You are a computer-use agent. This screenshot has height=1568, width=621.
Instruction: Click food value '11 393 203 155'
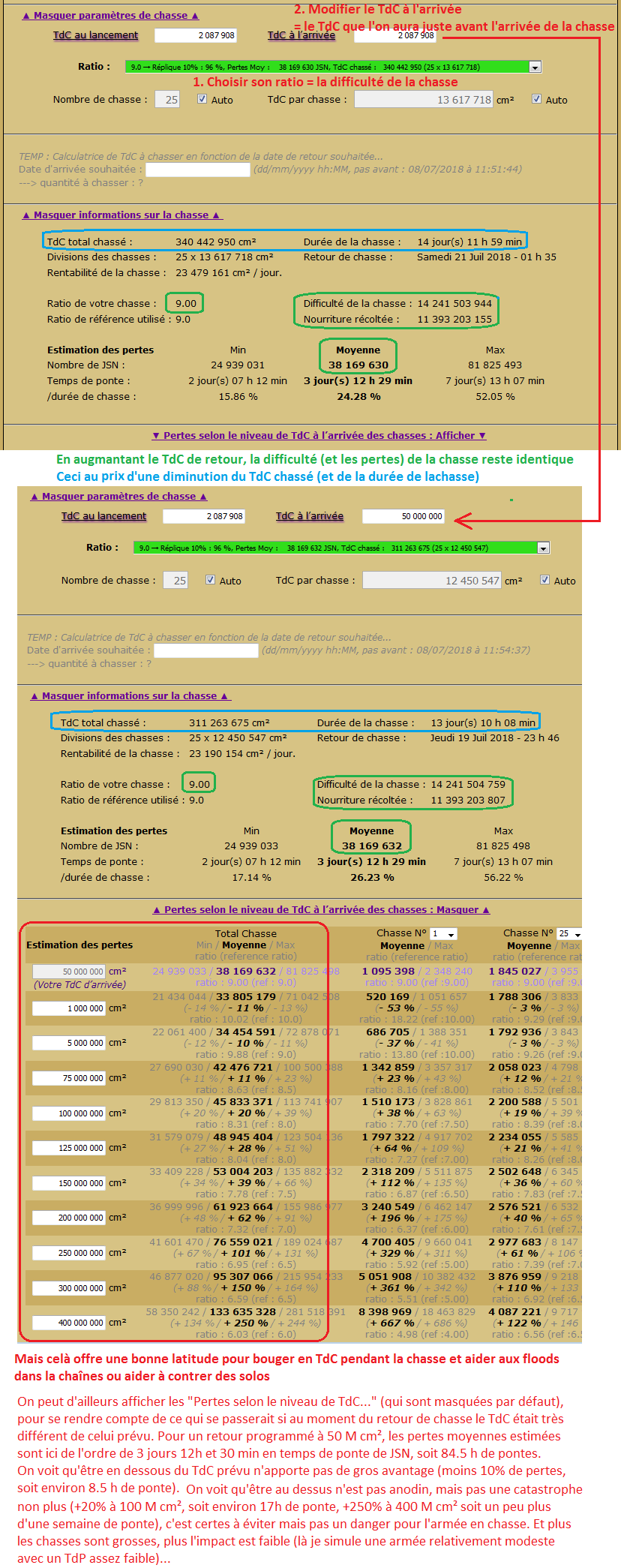454,319
